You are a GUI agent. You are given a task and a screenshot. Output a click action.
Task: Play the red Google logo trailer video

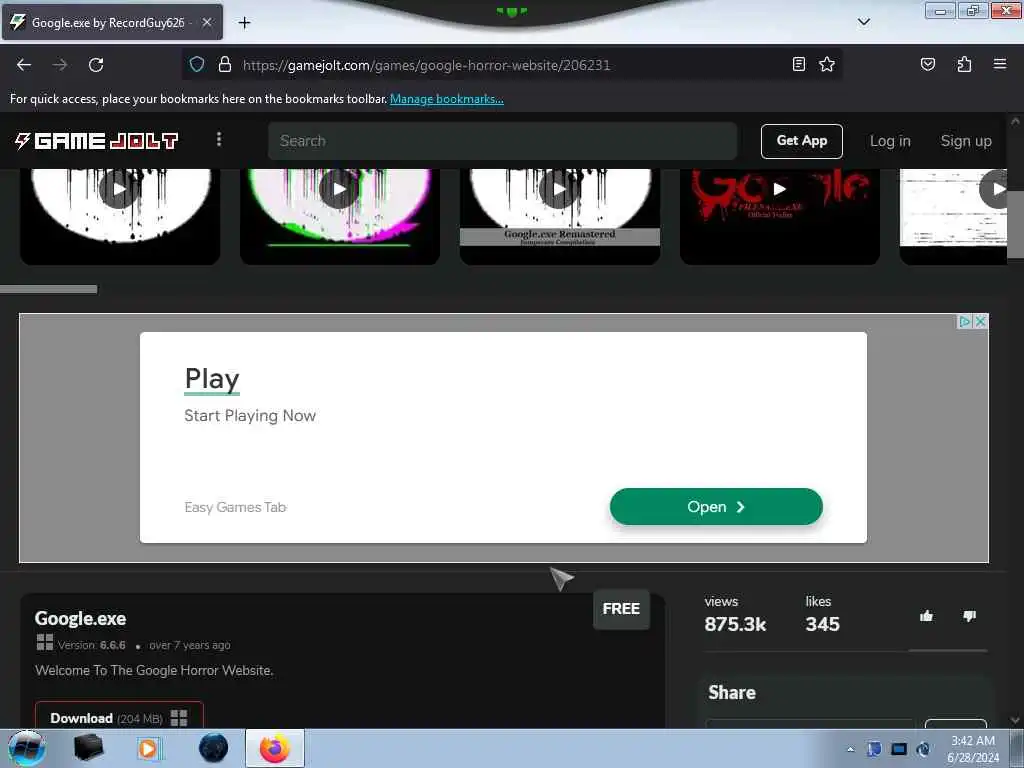[779, 189]
